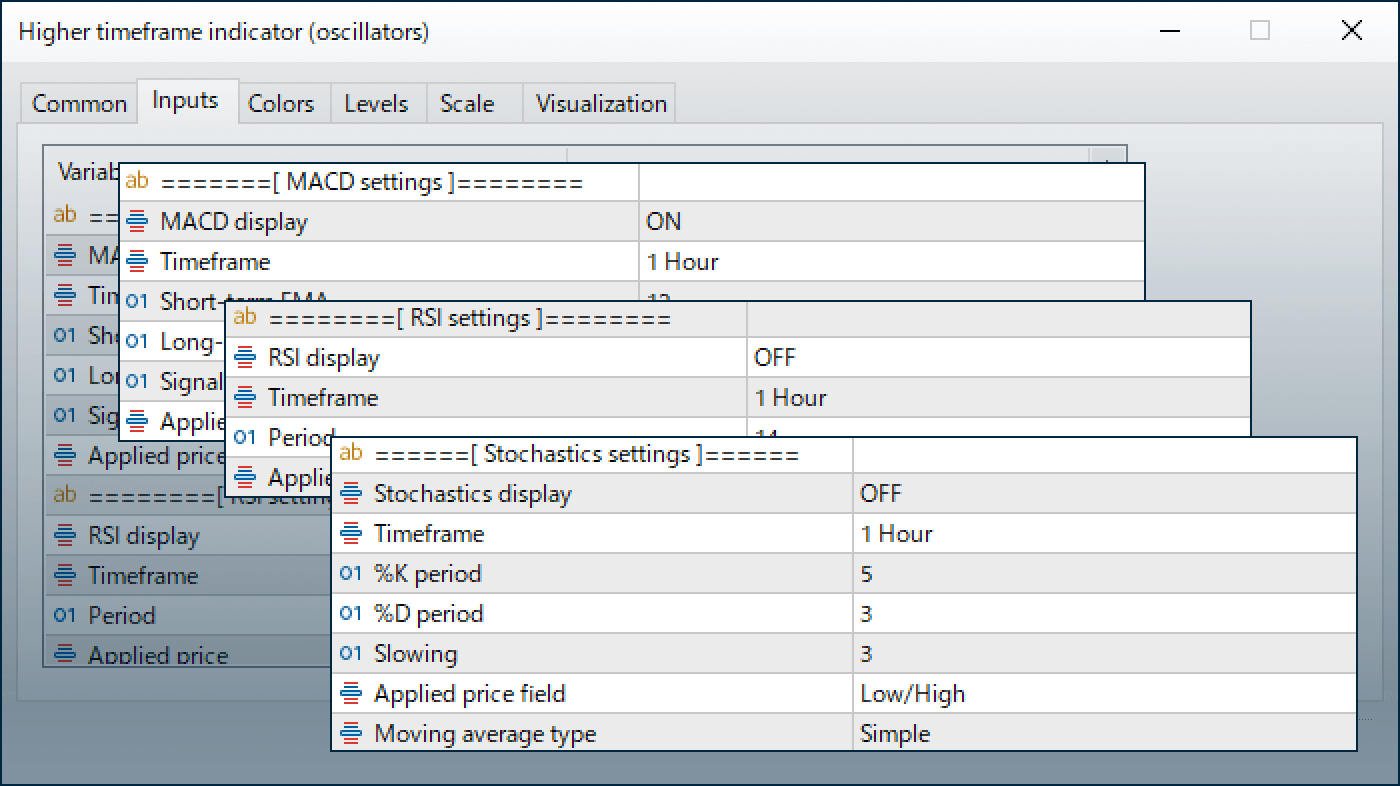This screenshot has width=1400, height=786.
Task: Click the Timeframe row icon in MACD settings panel
Action: [x=138, y=262]
